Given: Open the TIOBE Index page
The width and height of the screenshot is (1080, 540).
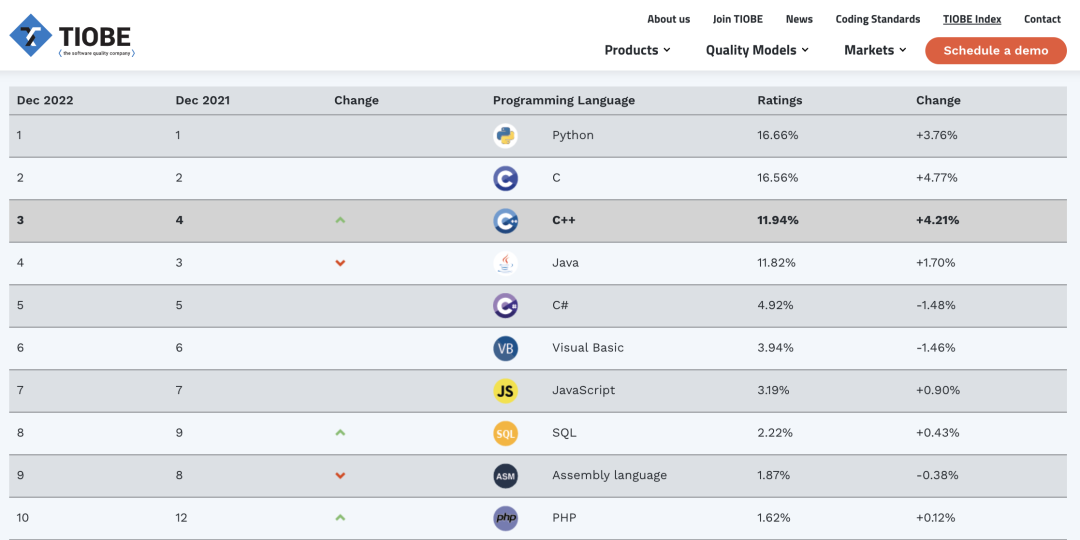Looking at the screenshot, I should coord(972,19).
